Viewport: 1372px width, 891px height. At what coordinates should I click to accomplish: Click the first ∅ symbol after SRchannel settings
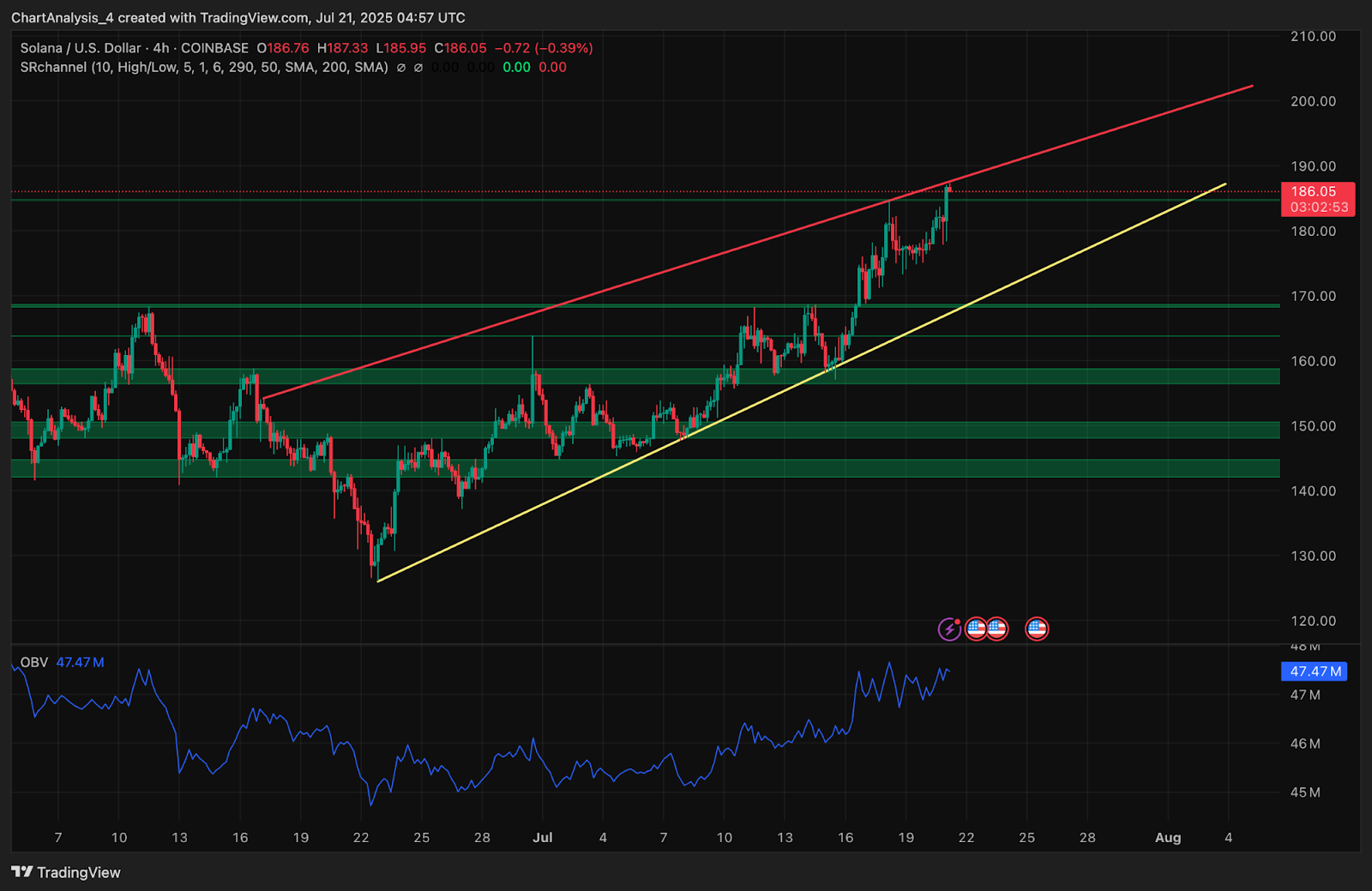(x=401, y=68)
